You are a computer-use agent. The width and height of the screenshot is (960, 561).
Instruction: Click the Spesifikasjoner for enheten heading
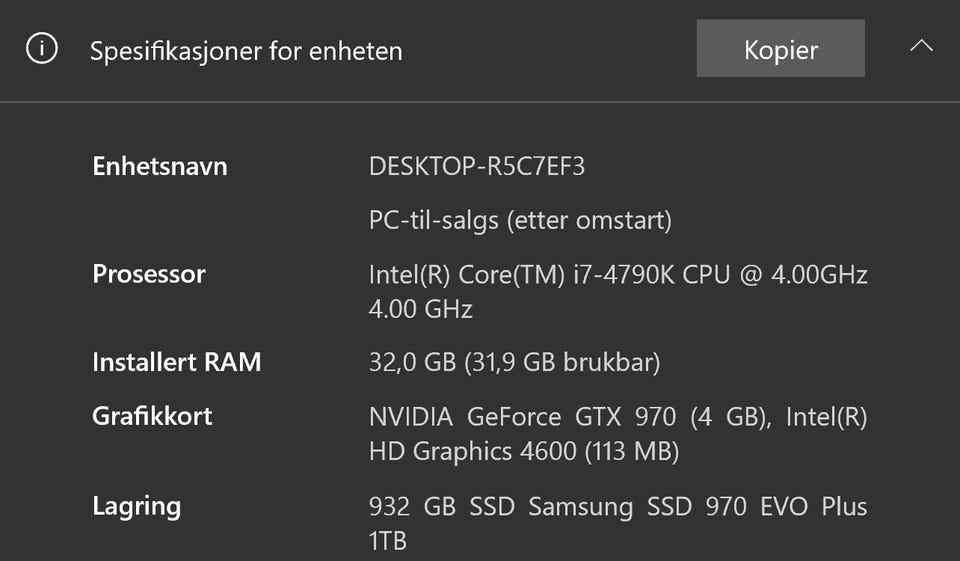pyautogui.click(x=246, y=51)
